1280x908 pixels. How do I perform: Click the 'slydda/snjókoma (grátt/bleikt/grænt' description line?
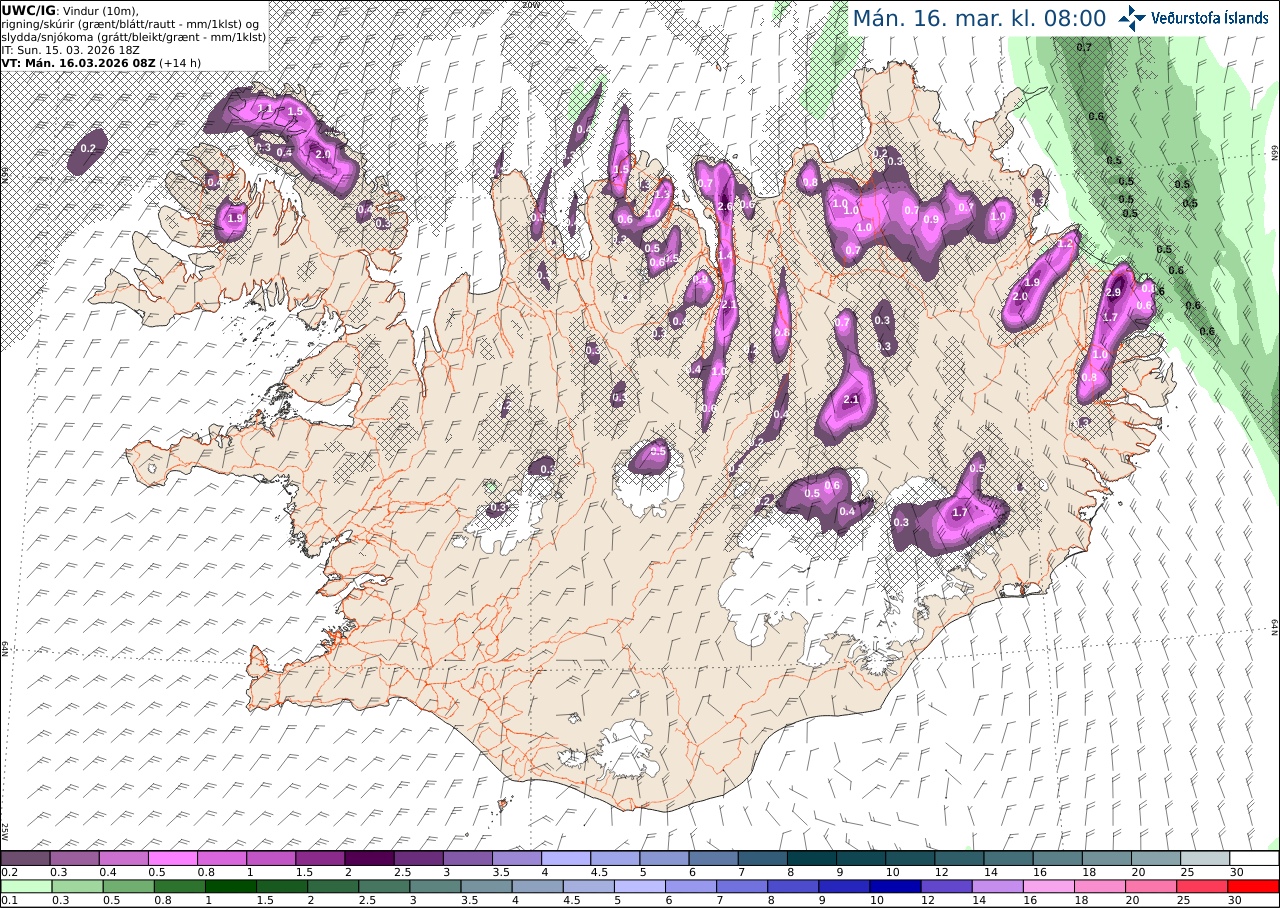[x=133, y=36]
